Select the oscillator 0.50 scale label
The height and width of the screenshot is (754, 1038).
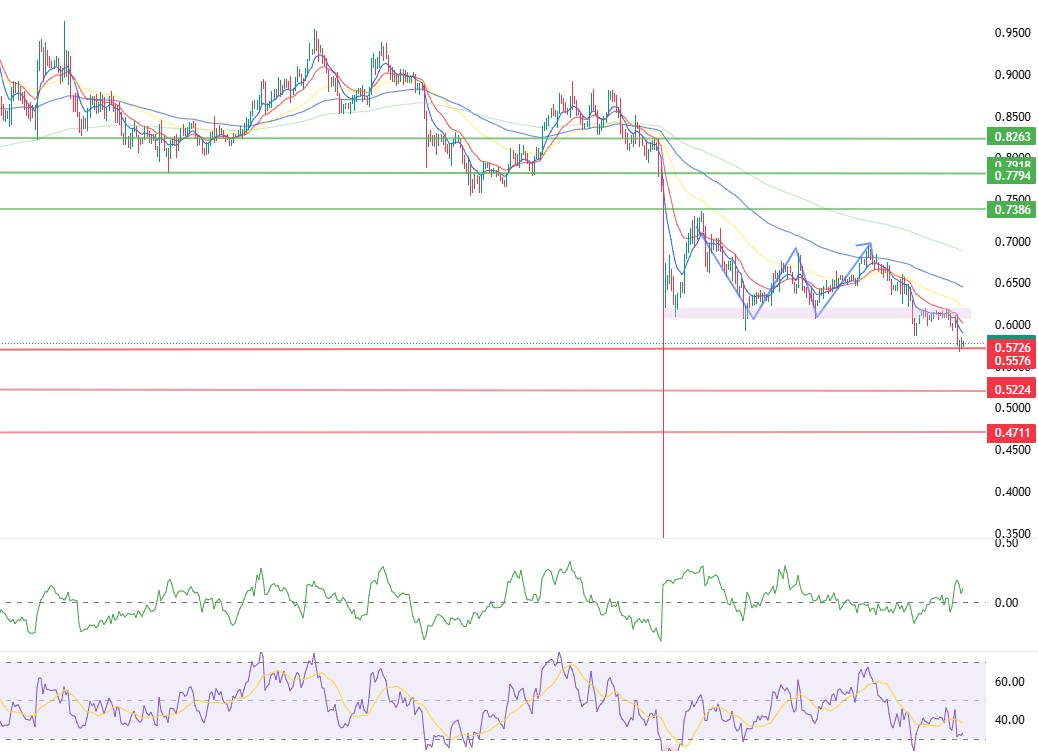point(1005,544)
